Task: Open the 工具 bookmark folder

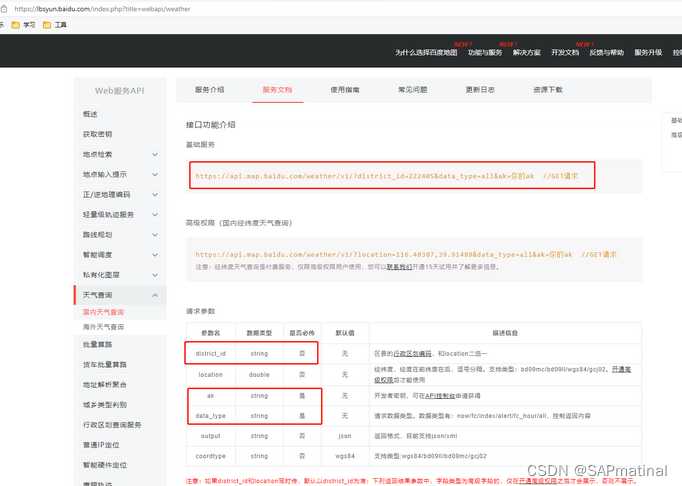Action: [55, 25]
